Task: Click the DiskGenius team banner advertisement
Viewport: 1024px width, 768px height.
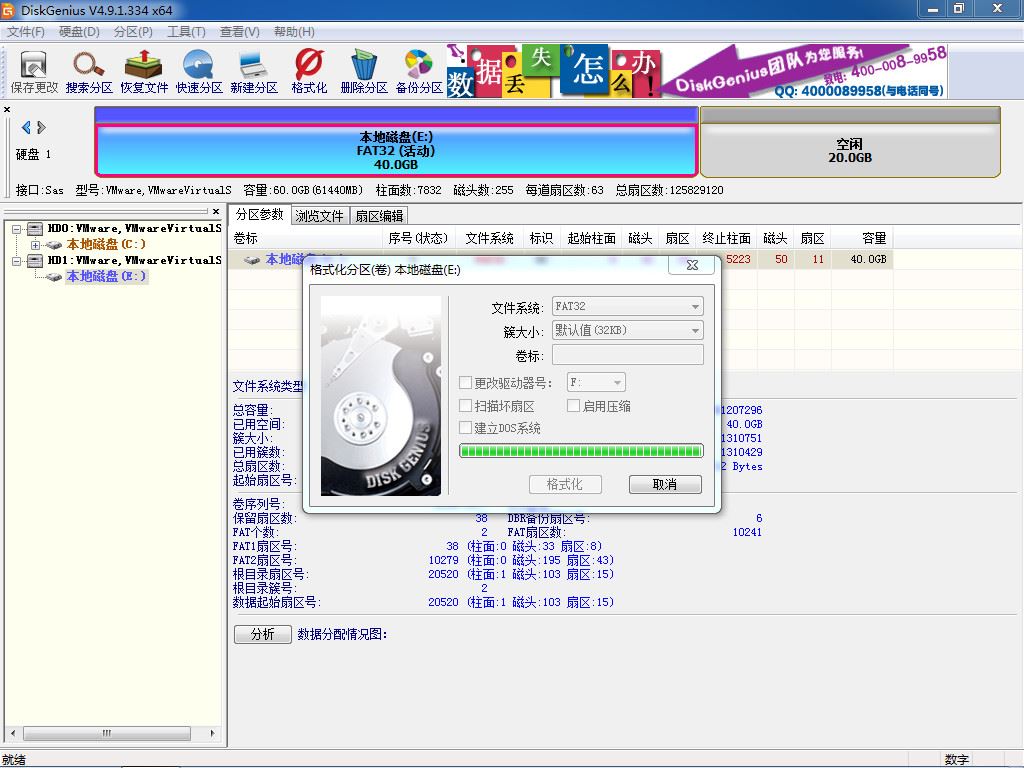Action: [x=696, y=71]
